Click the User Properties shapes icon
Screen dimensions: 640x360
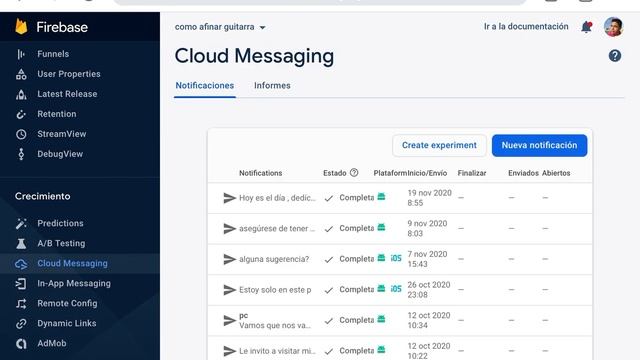tap(21, 74)
